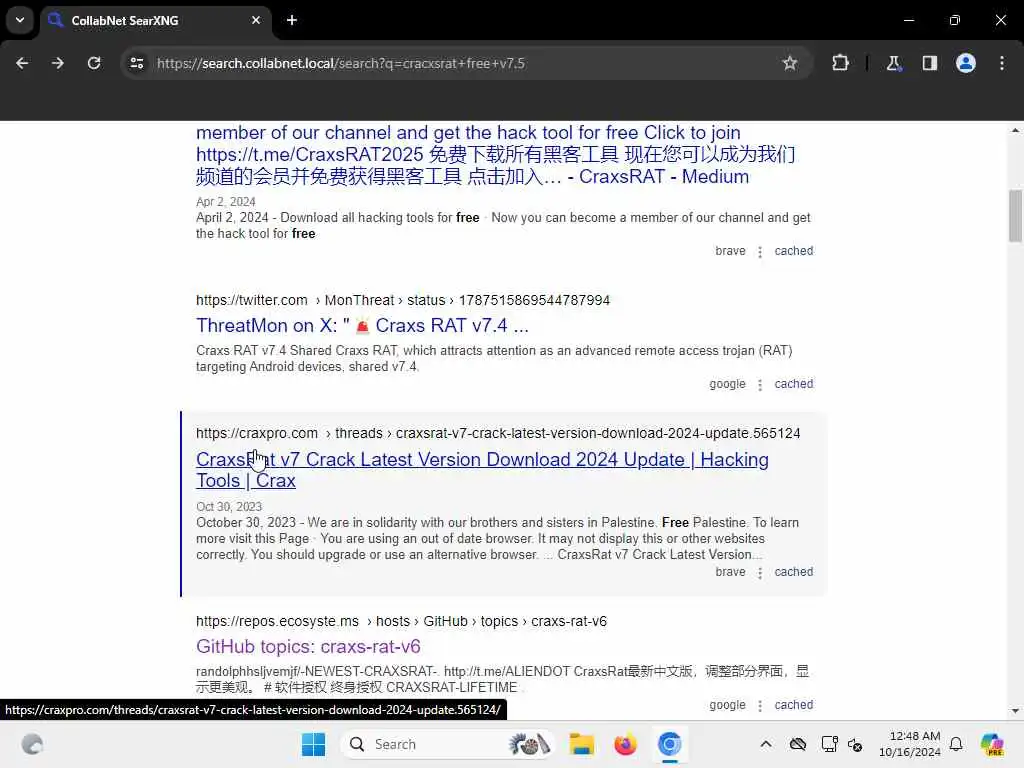This screenshot has width=1024, height=768.
Task: Open the CraxsRAT Medium result title
Action: (496, 154)
